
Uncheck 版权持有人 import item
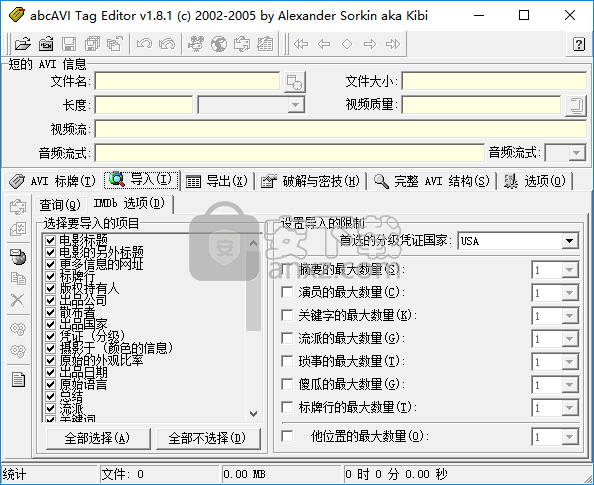[x=50, y=288]
